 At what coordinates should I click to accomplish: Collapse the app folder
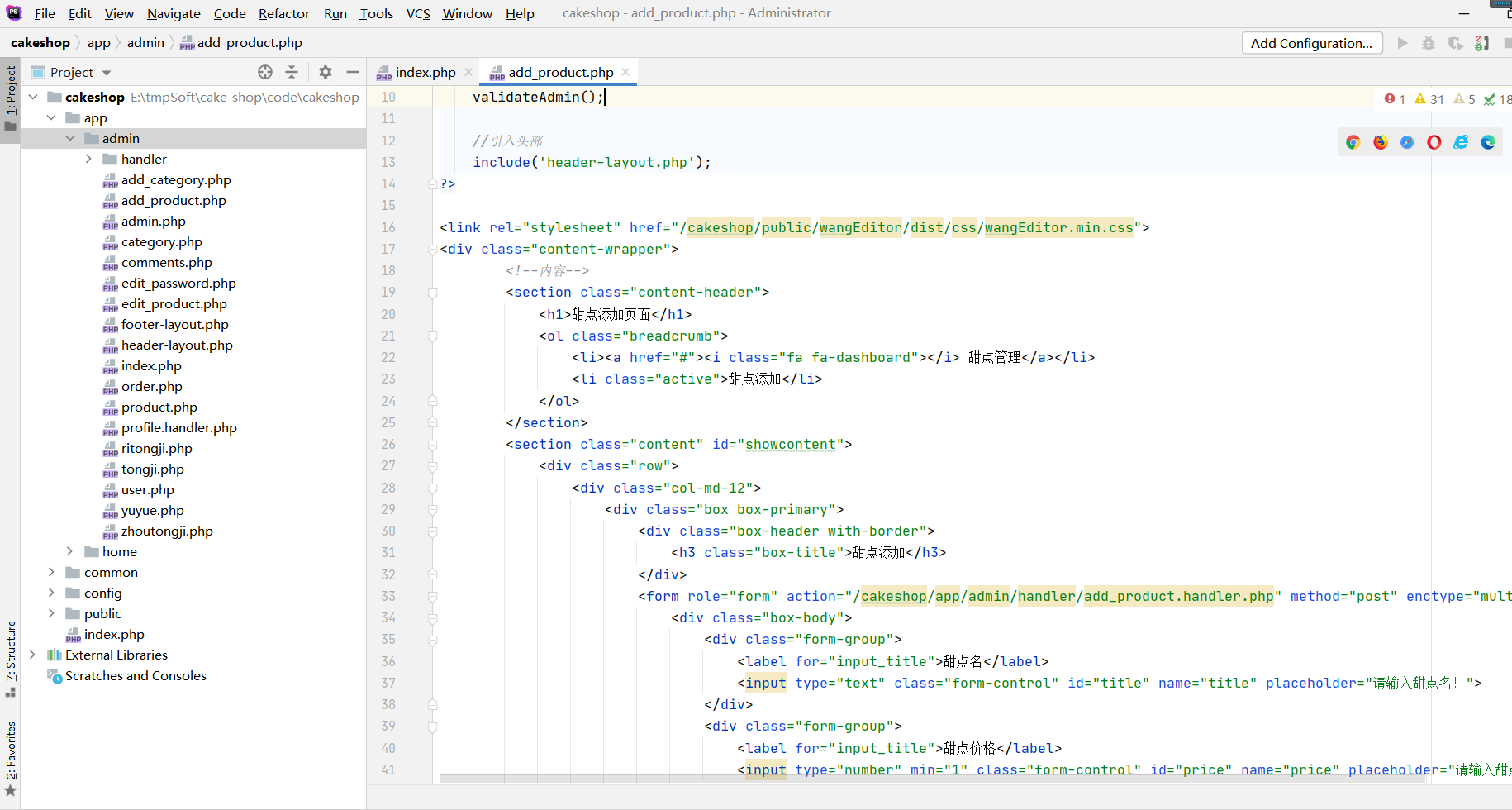[x=51, y=117]
